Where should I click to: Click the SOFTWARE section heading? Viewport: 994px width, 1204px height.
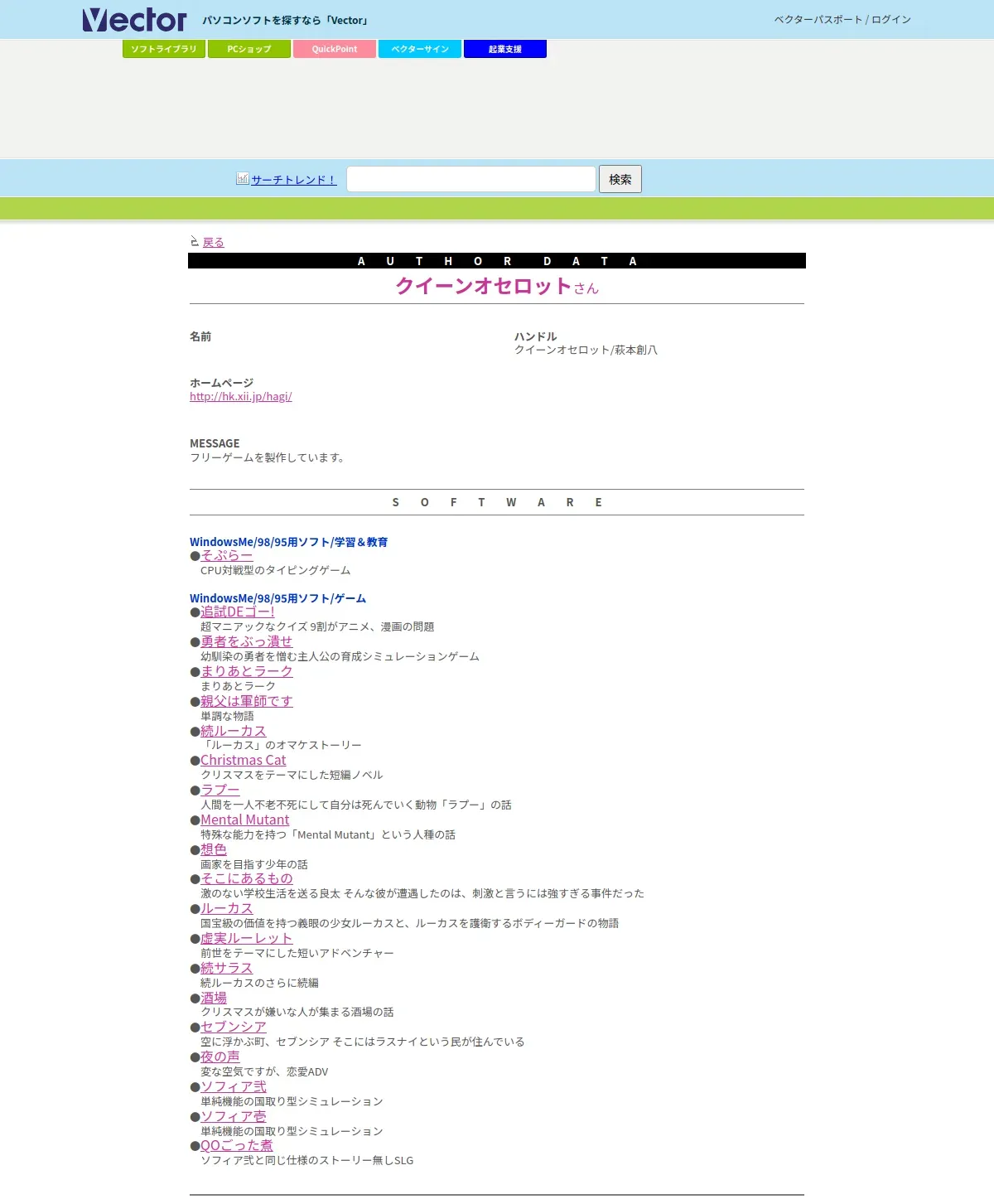tap(497, 502)
